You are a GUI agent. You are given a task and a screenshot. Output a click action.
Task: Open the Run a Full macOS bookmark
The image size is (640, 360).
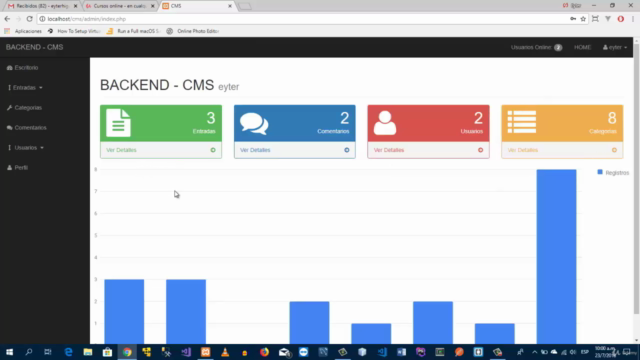coord(133,31)
